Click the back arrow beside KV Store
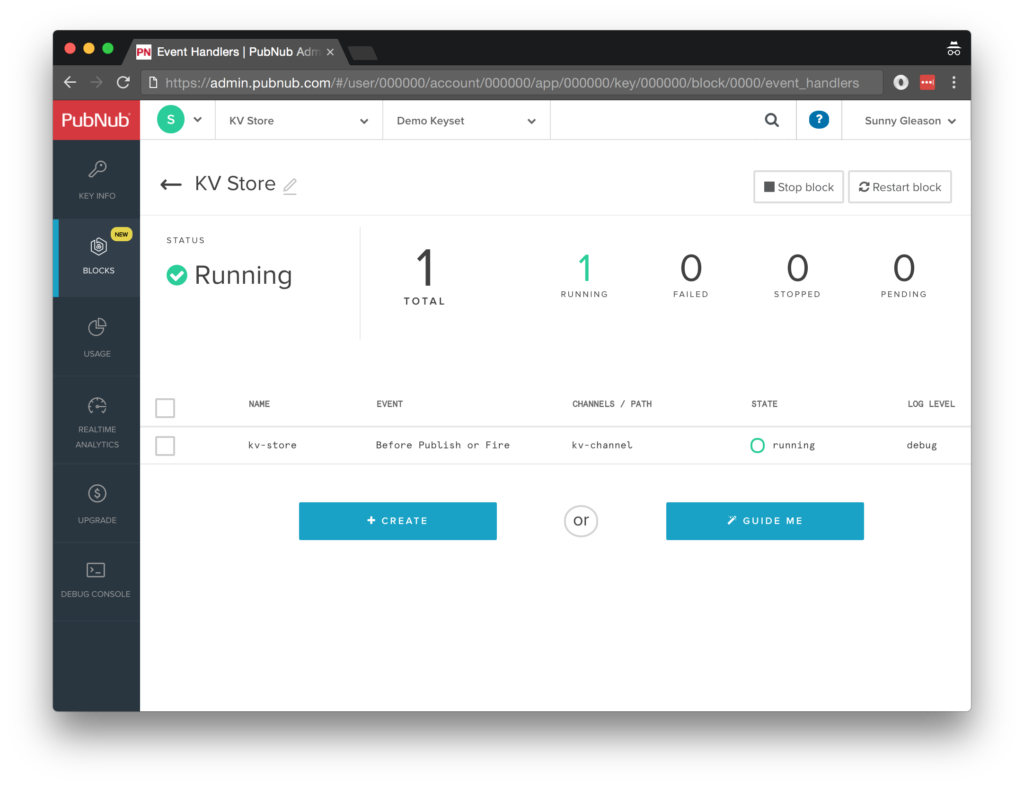The image size is (1024, 787). pos(171,185)
